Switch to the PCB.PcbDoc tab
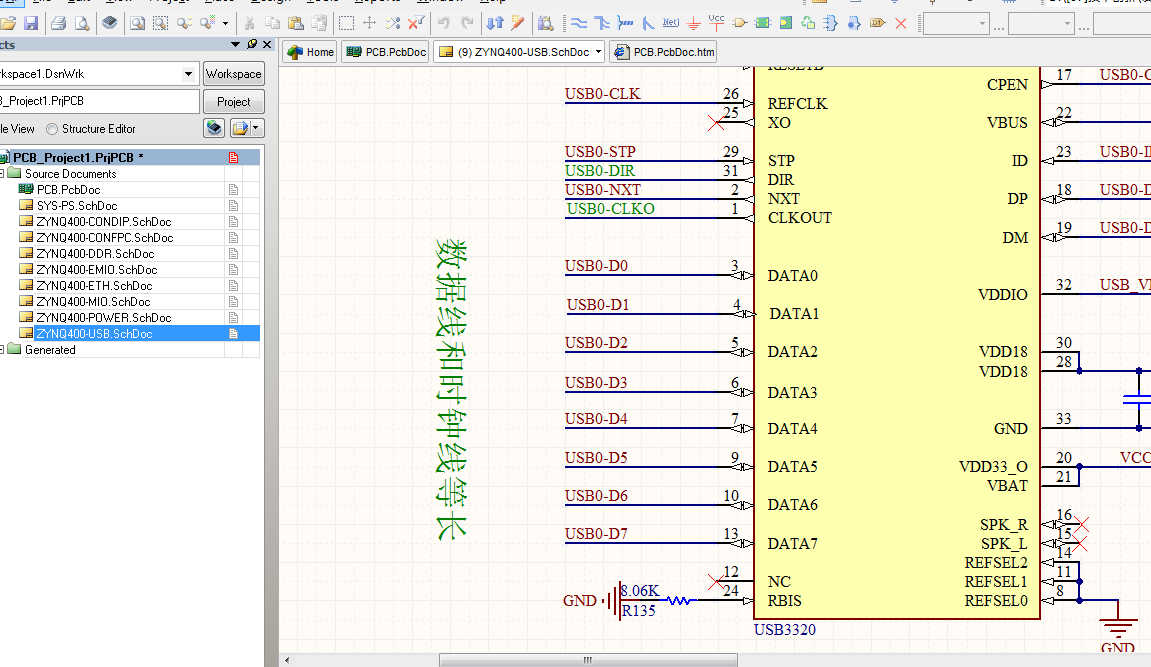The image size is (1151, 667). click(386, 52)
